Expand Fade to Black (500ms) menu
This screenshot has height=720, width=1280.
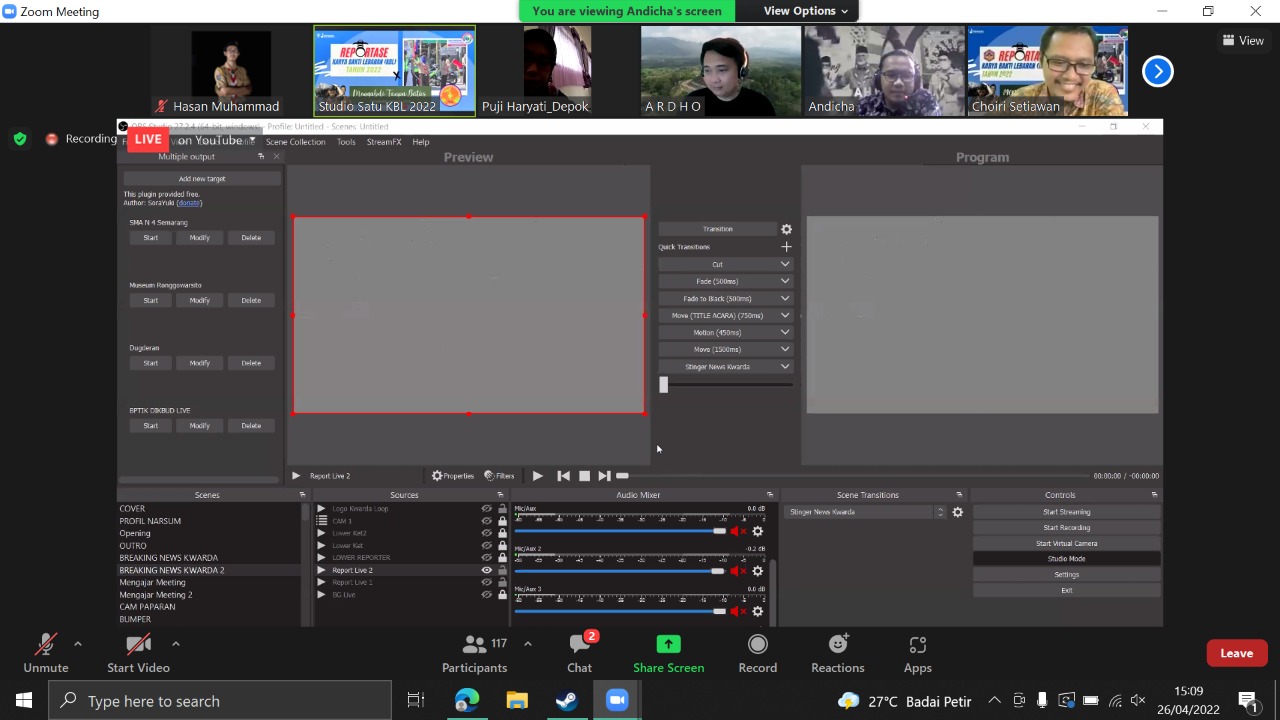click(785, 298)
